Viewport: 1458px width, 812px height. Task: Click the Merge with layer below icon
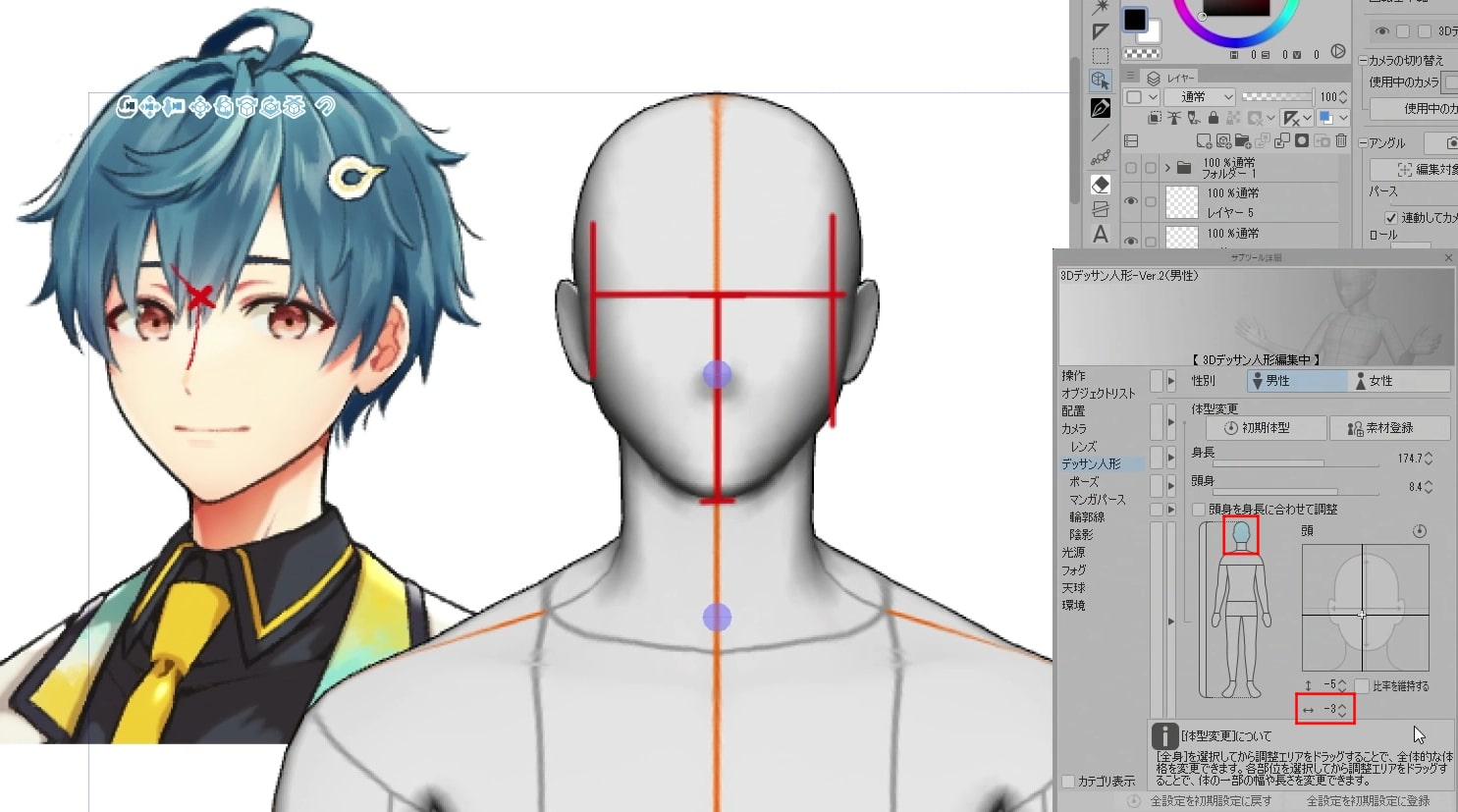[x=1282, y=141]
